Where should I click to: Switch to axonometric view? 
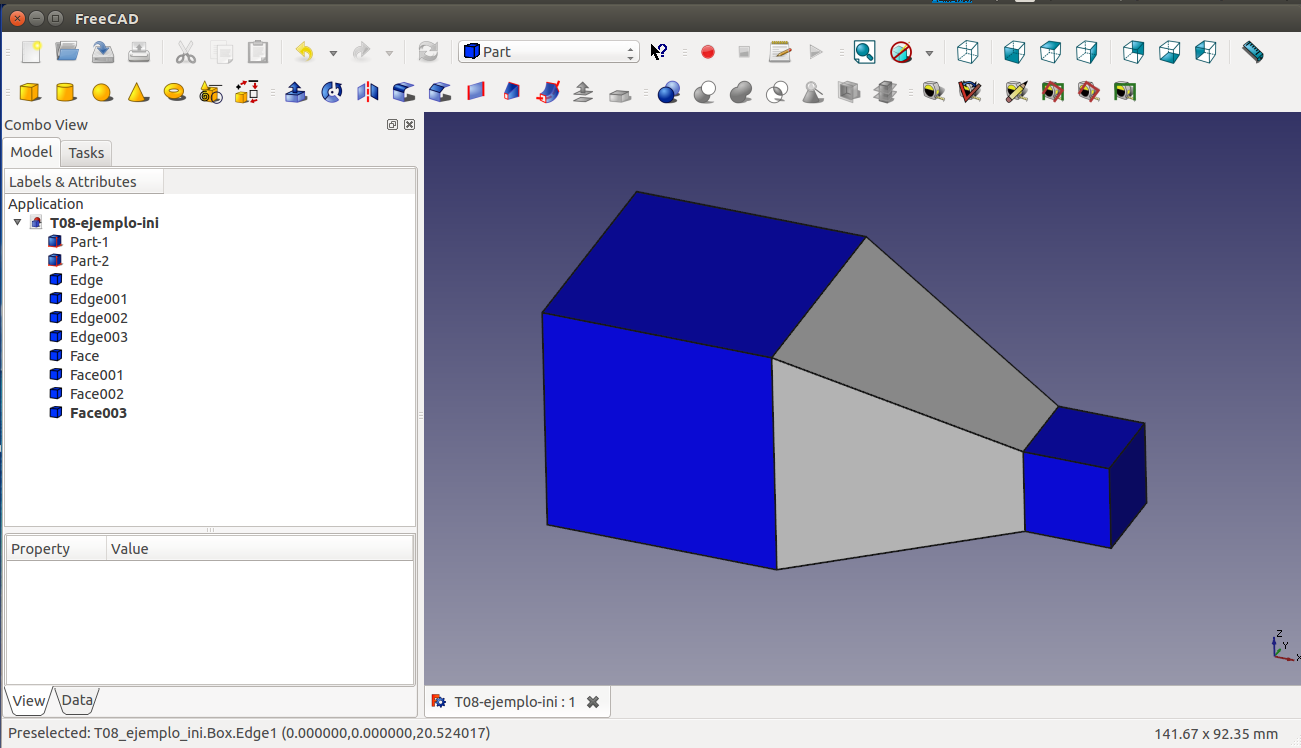[967, 52]
